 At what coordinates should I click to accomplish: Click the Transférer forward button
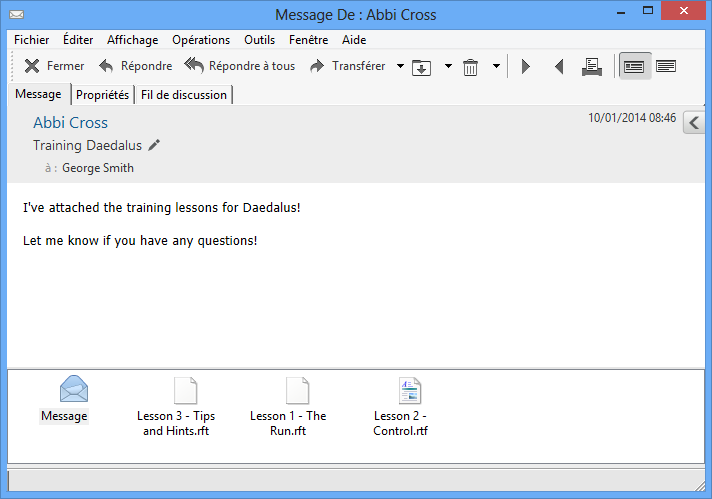tap(348, 66)
